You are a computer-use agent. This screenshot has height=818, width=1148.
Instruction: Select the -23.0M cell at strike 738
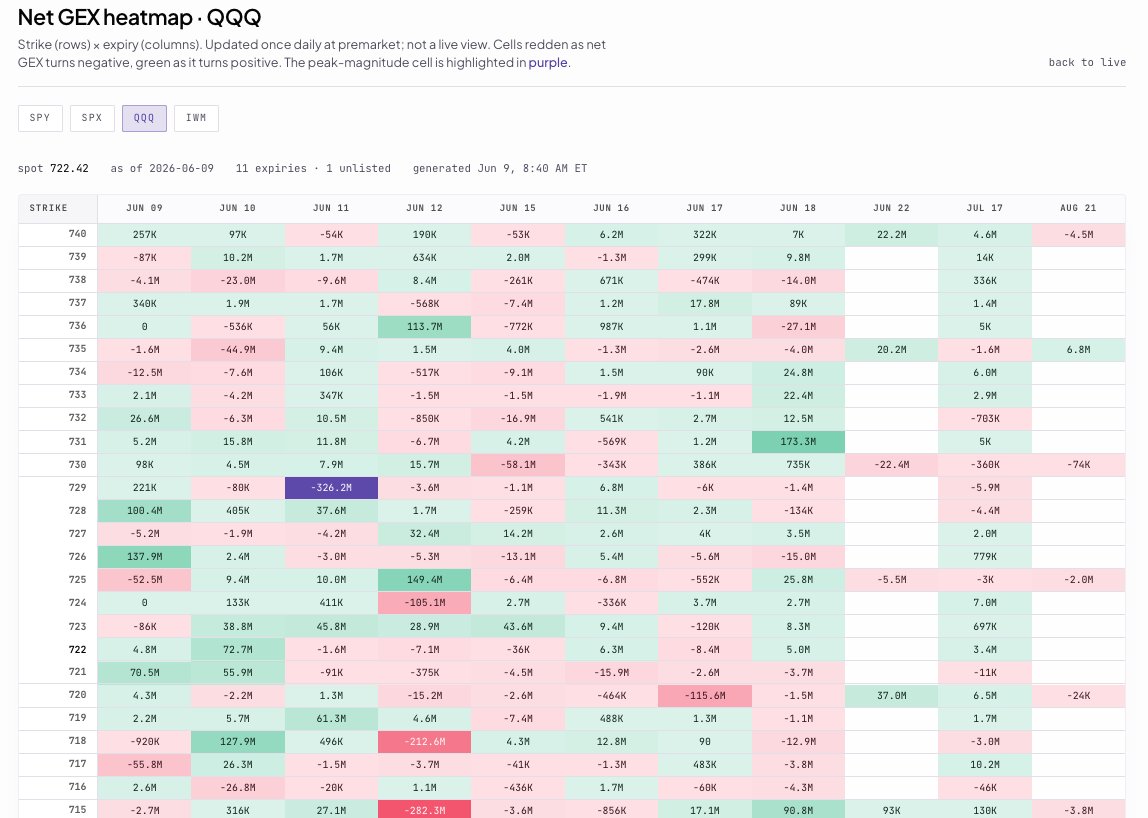click(x=238, y=280)
